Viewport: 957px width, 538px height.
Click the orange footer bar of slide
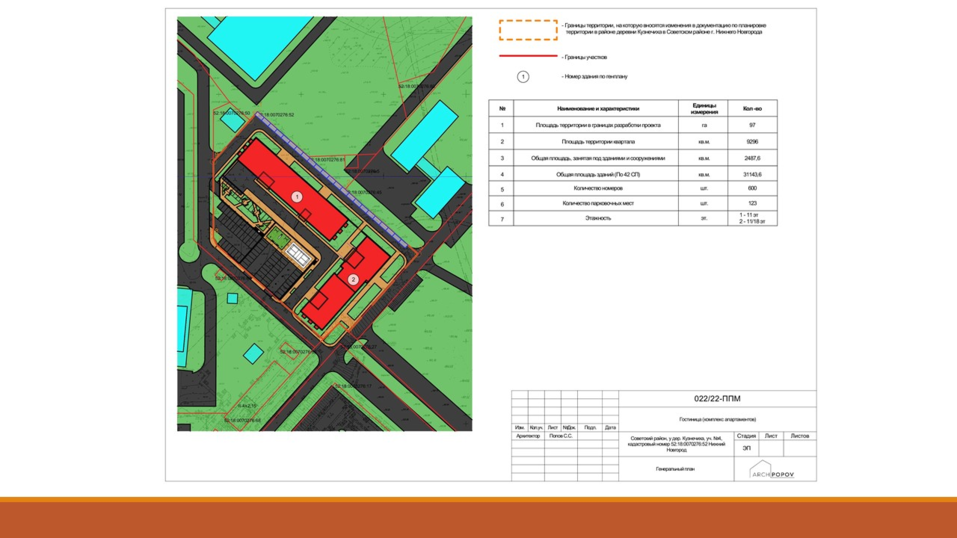coord(478,518)
